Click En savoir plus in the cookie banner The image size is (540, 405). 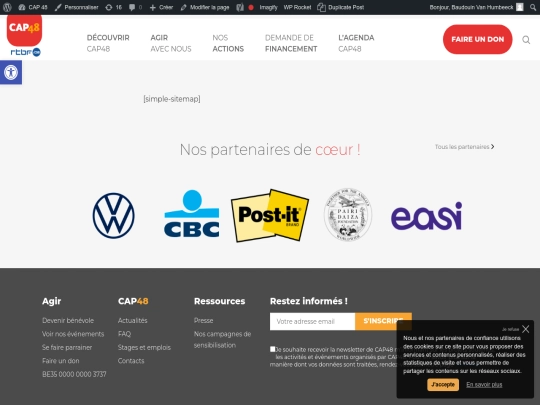(x=484, y=385)
